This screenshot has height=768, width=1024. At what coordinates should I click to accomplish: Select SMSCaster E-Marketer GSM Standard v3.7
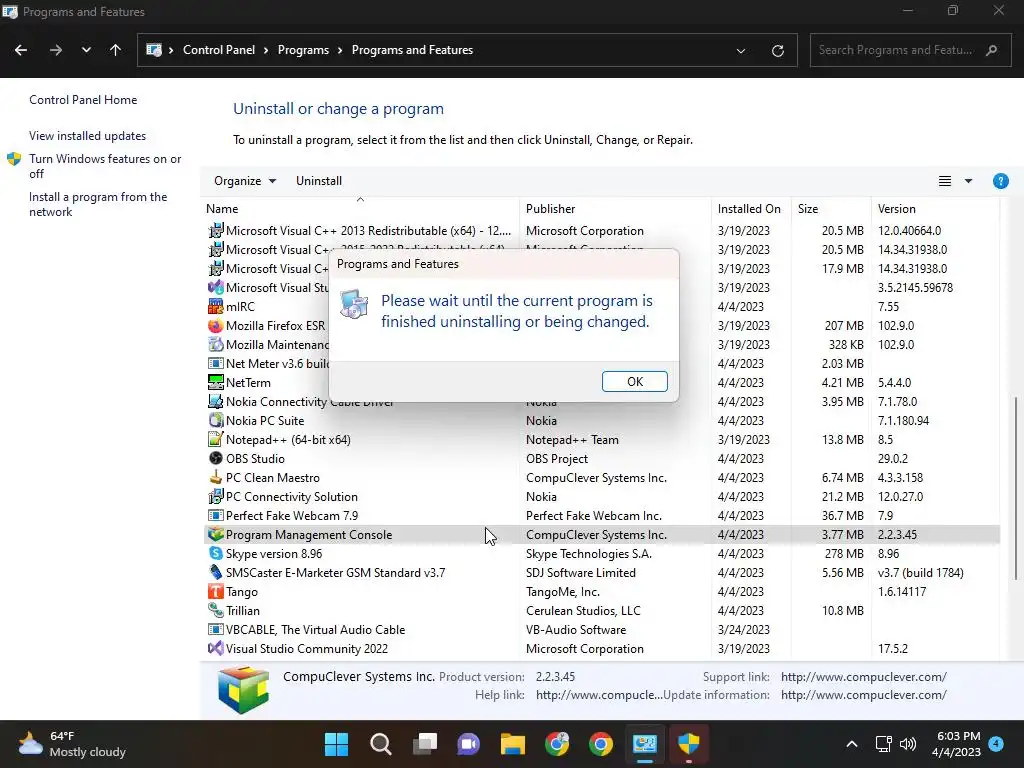(x=601, y=572)
